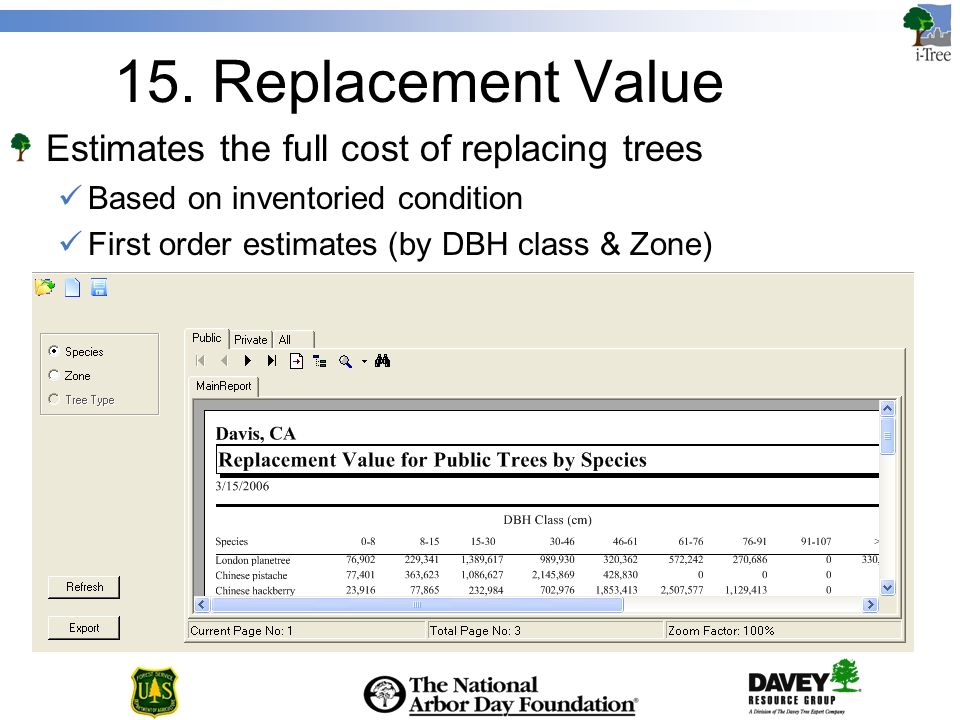Switch to the Private tab

tap(250, 339)
